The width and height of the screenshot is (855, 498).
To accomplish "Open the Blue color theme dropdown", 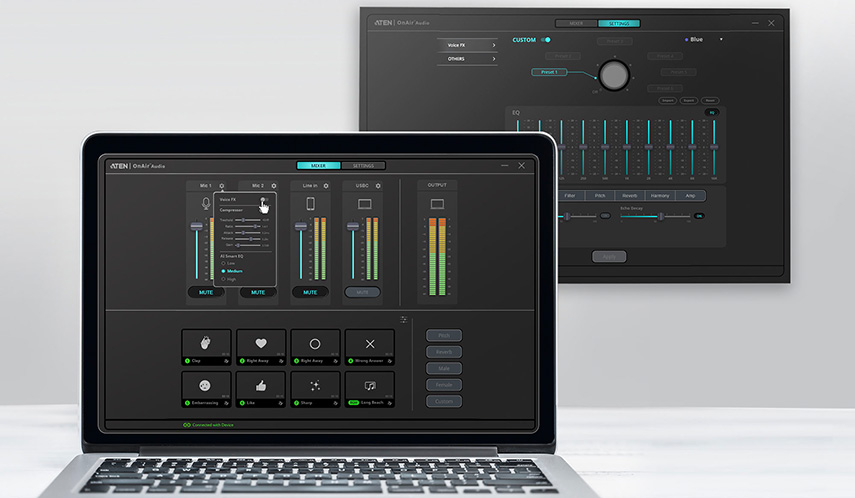I will coord(704,39).
